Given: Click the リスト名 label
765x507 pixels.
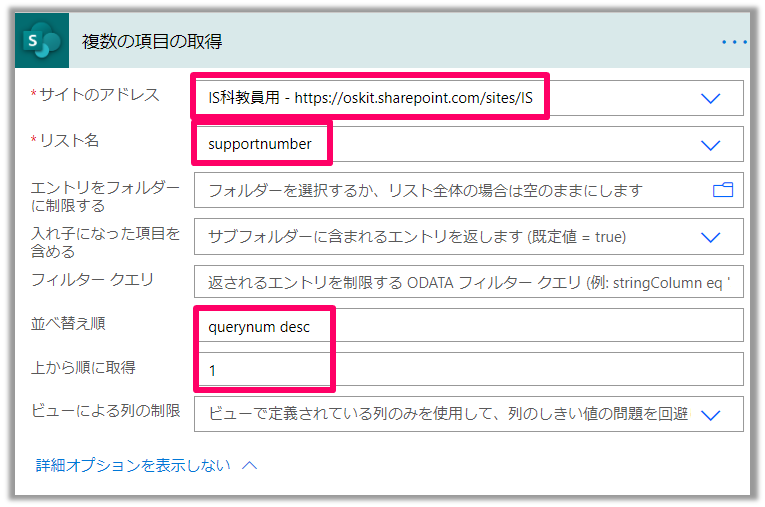Looking at the screenshot, I should coord(69,141).
